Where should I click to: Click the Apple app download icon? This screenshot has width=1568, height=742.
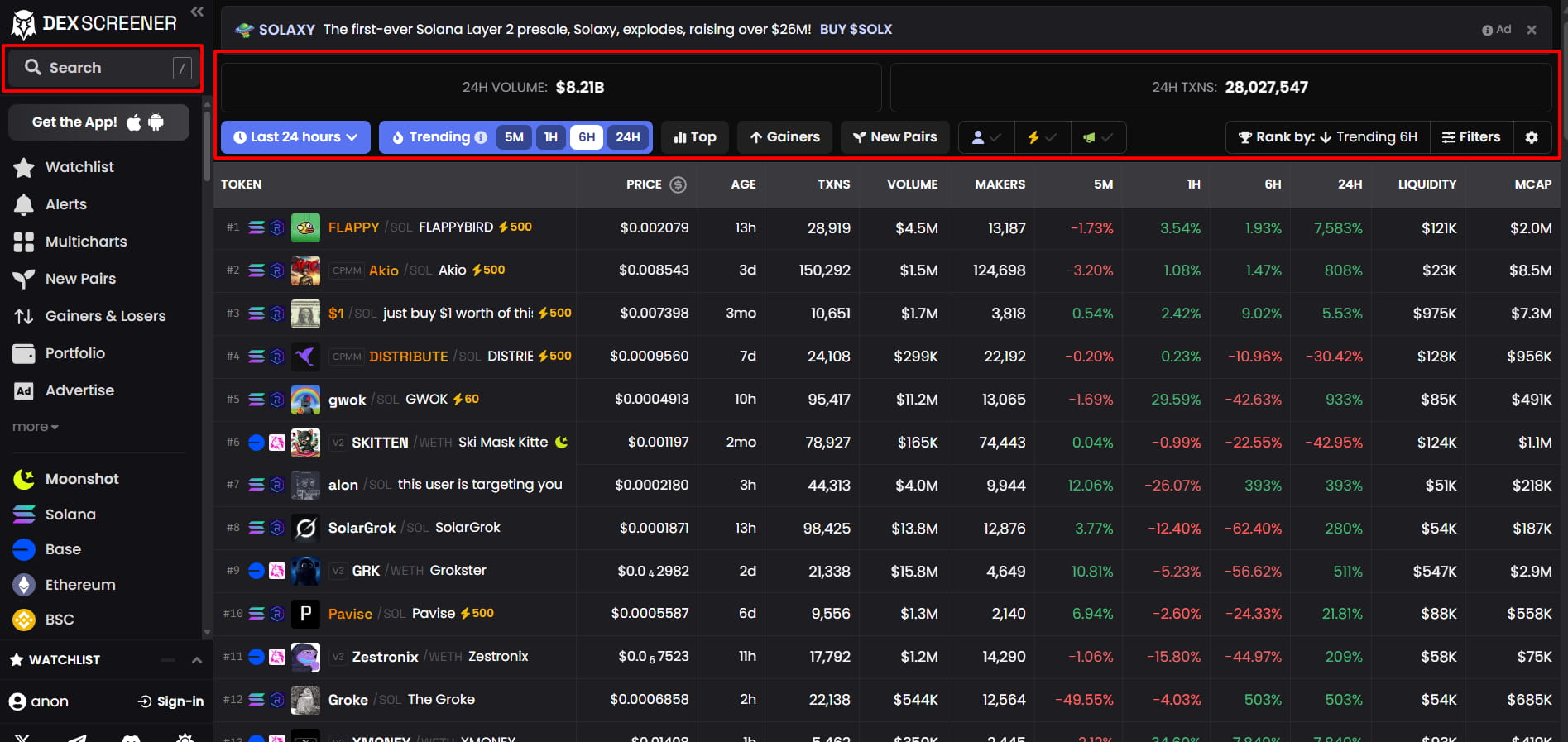pos(134,122)
